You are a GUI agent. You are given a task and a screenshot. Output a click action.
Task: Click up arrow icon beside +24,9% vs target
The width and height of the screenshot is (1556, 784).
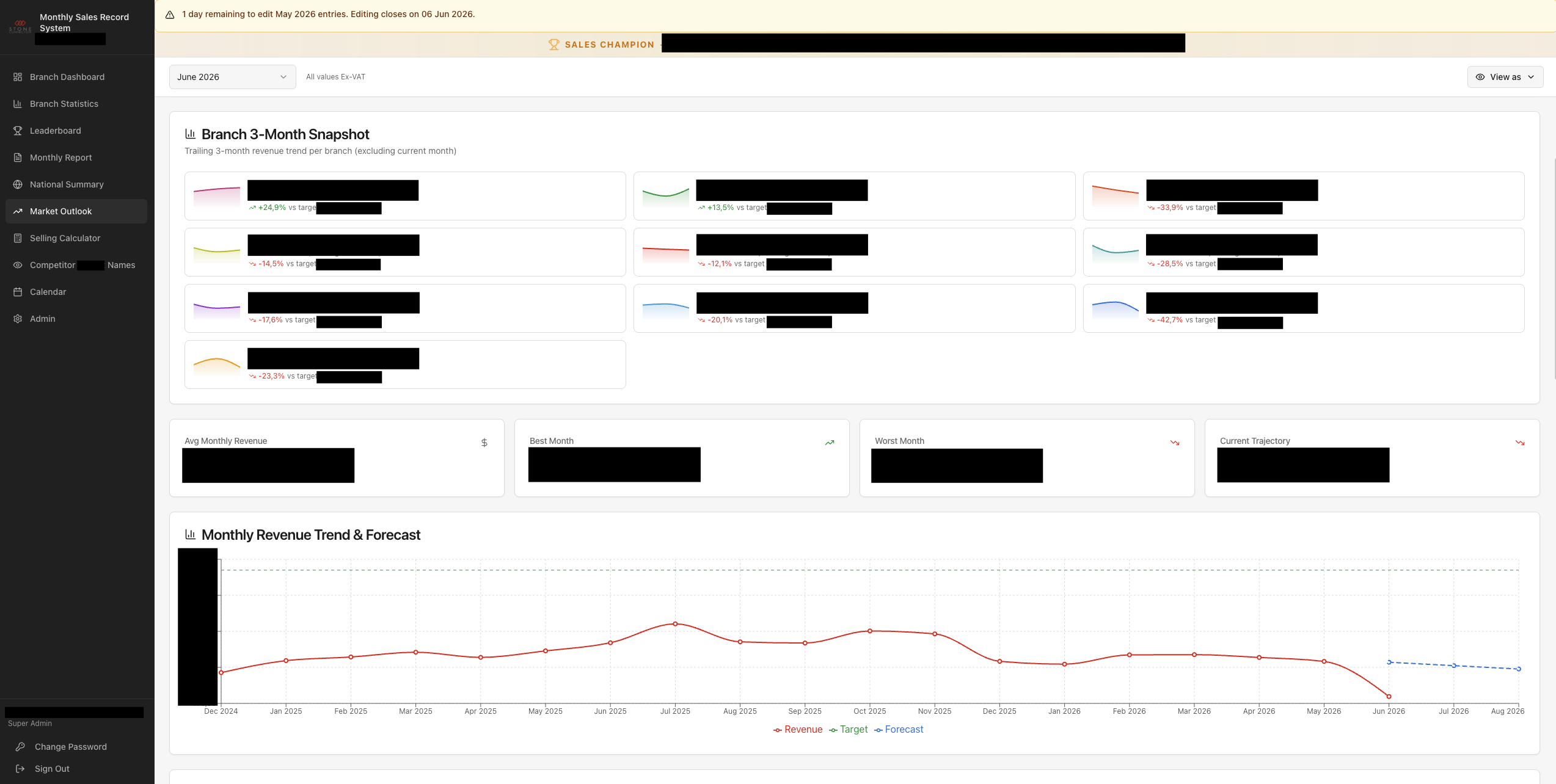coord(252,208)
